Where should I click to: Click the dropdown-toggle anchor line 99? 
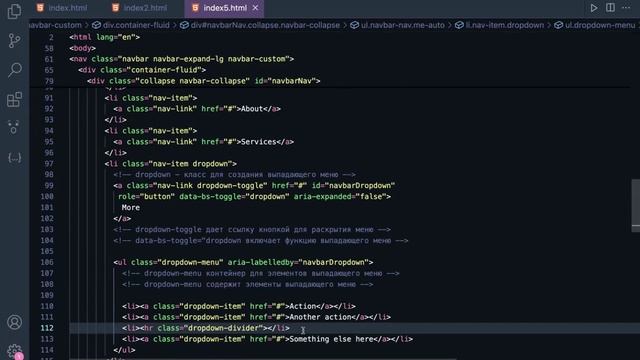point(254,186)
